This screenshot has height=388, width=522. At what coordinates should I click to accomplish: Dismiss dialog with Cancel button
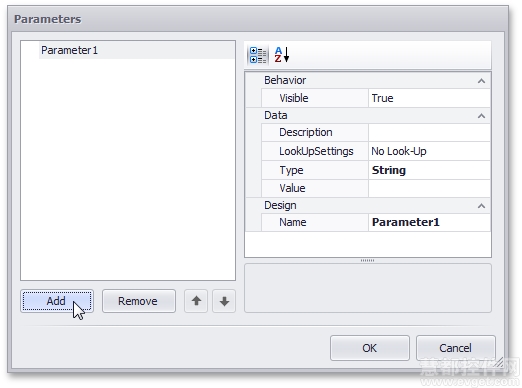(x=455, y=348)
